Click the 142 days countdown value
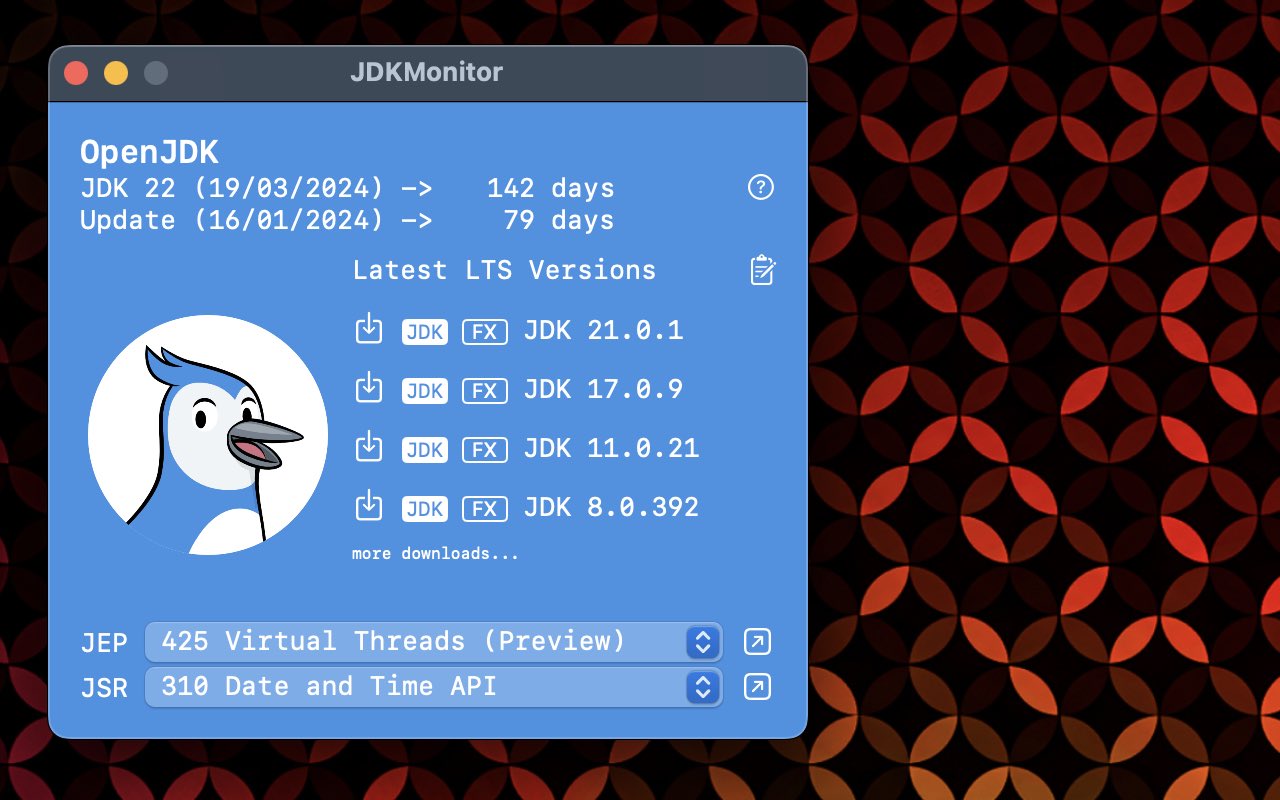Image resolution: width=1280 pixels, height=800 pixels. pos(550,188)
